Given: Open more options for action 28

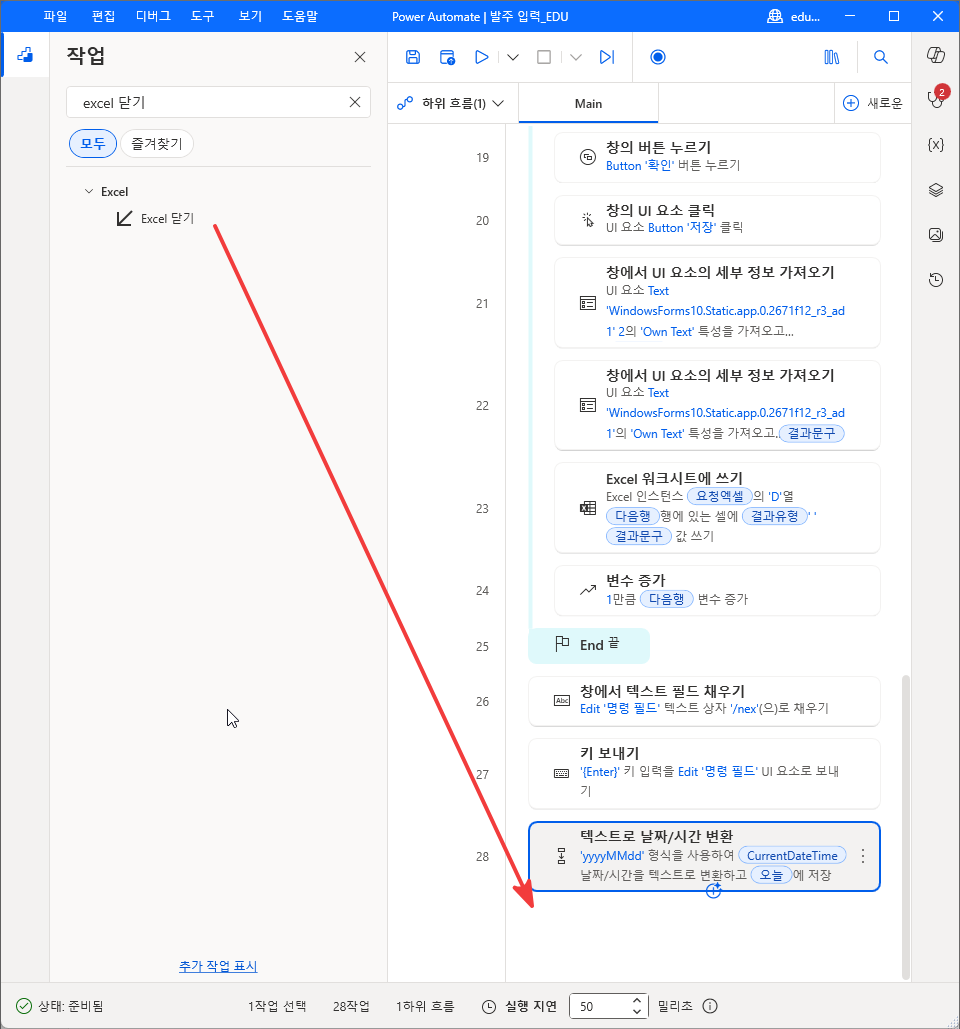Looking at the screenshot, I should 863,856.
